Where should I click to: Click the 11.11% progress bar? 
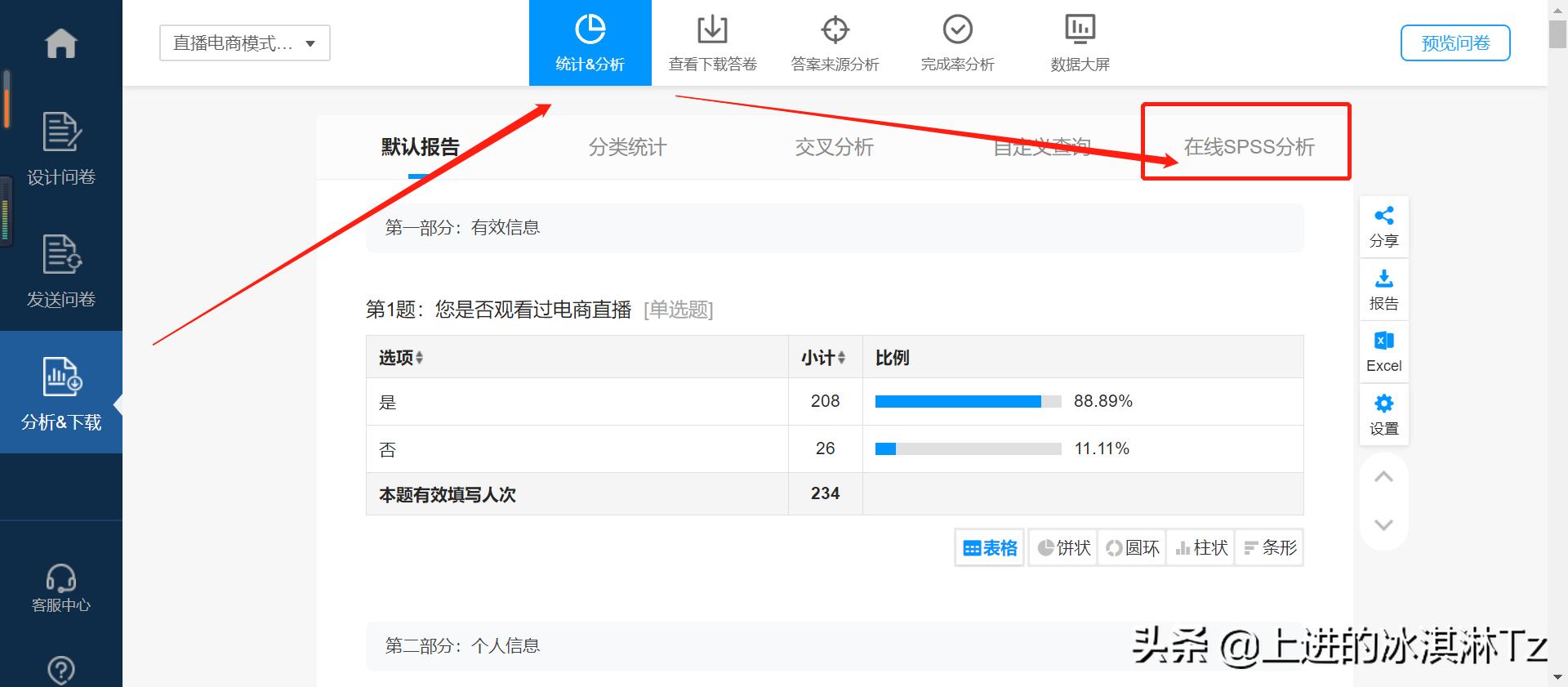(969, 448)
